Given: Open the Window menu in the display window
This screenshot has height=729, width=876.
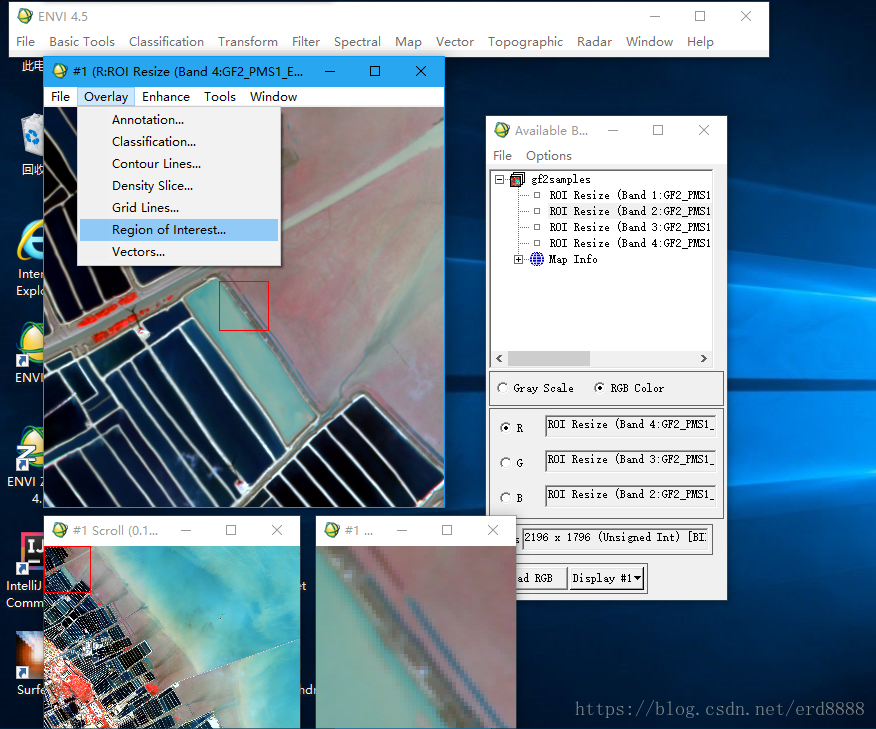Looking at the screenshot, I should pos(273,97).
